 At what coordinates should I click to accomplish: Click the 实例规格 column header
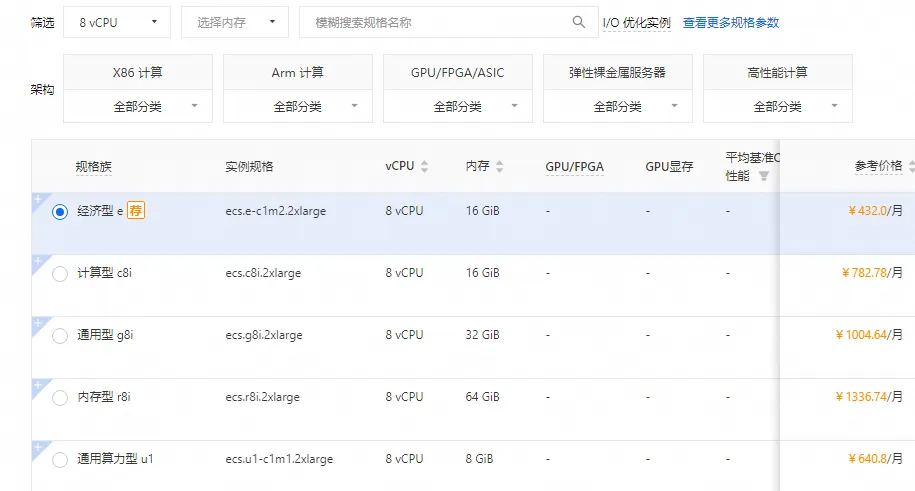tap(249, 166)
